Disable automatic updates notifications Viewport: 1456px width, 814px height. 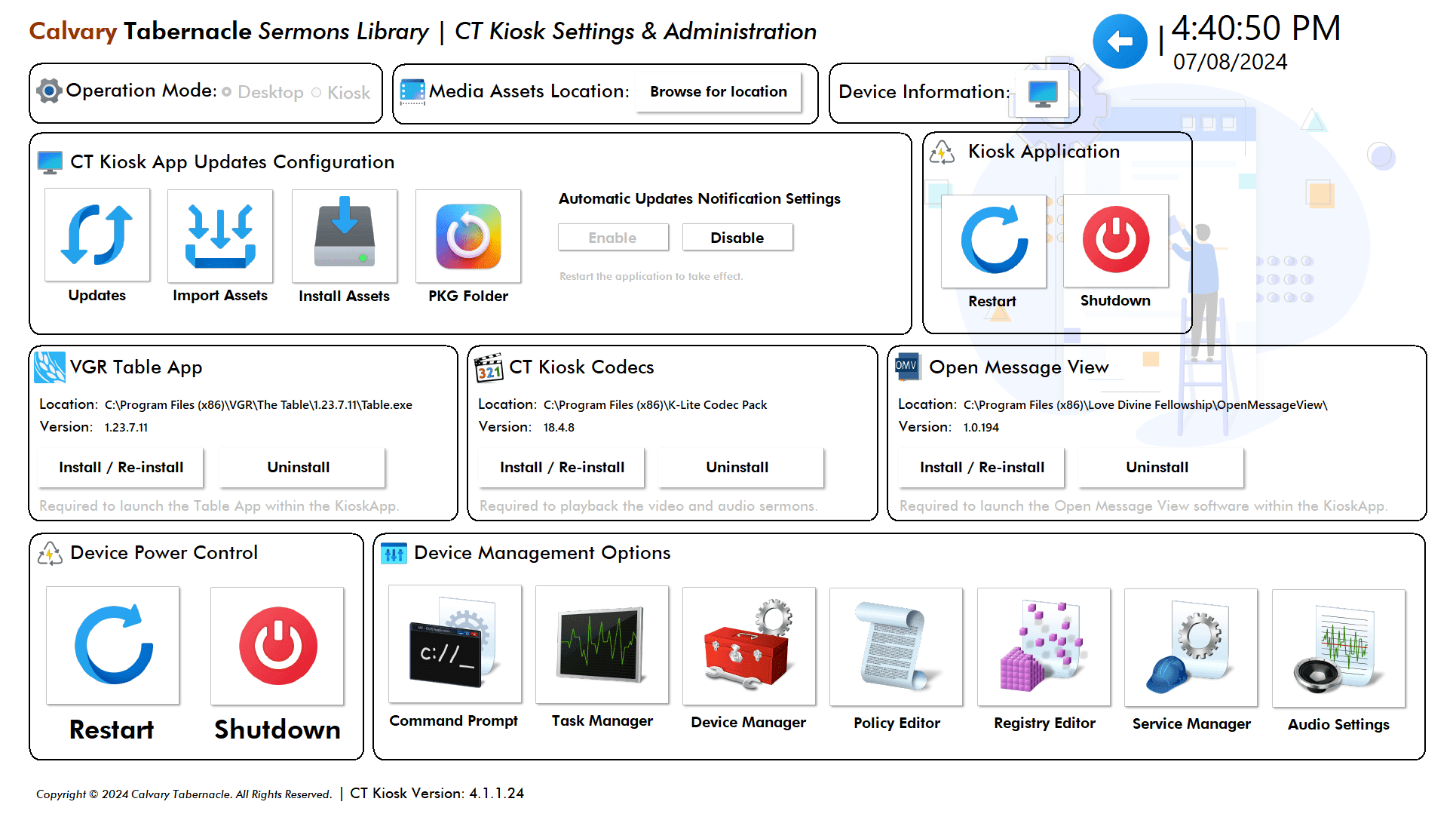point(737,238)
